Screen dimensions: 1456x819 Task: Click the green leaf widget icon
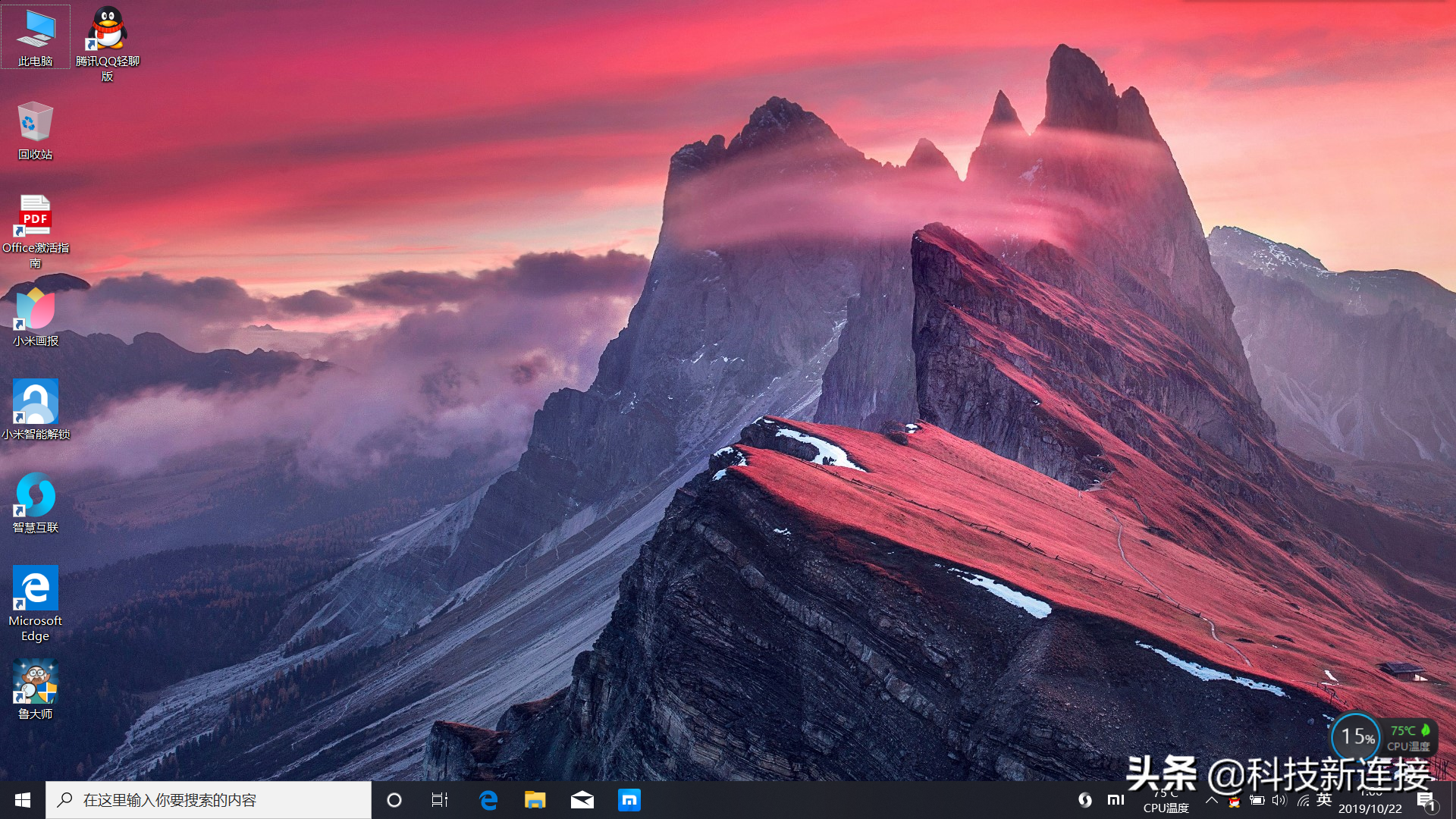coord(1426,730)
